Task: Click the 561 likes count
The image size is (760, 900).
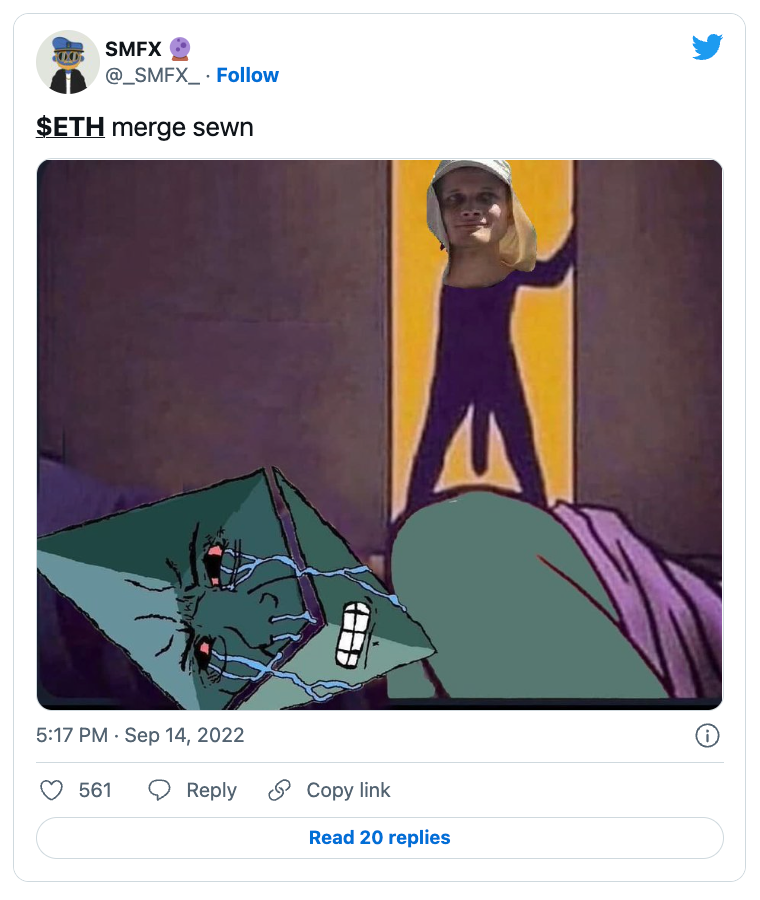Action: tap(95, 790)
